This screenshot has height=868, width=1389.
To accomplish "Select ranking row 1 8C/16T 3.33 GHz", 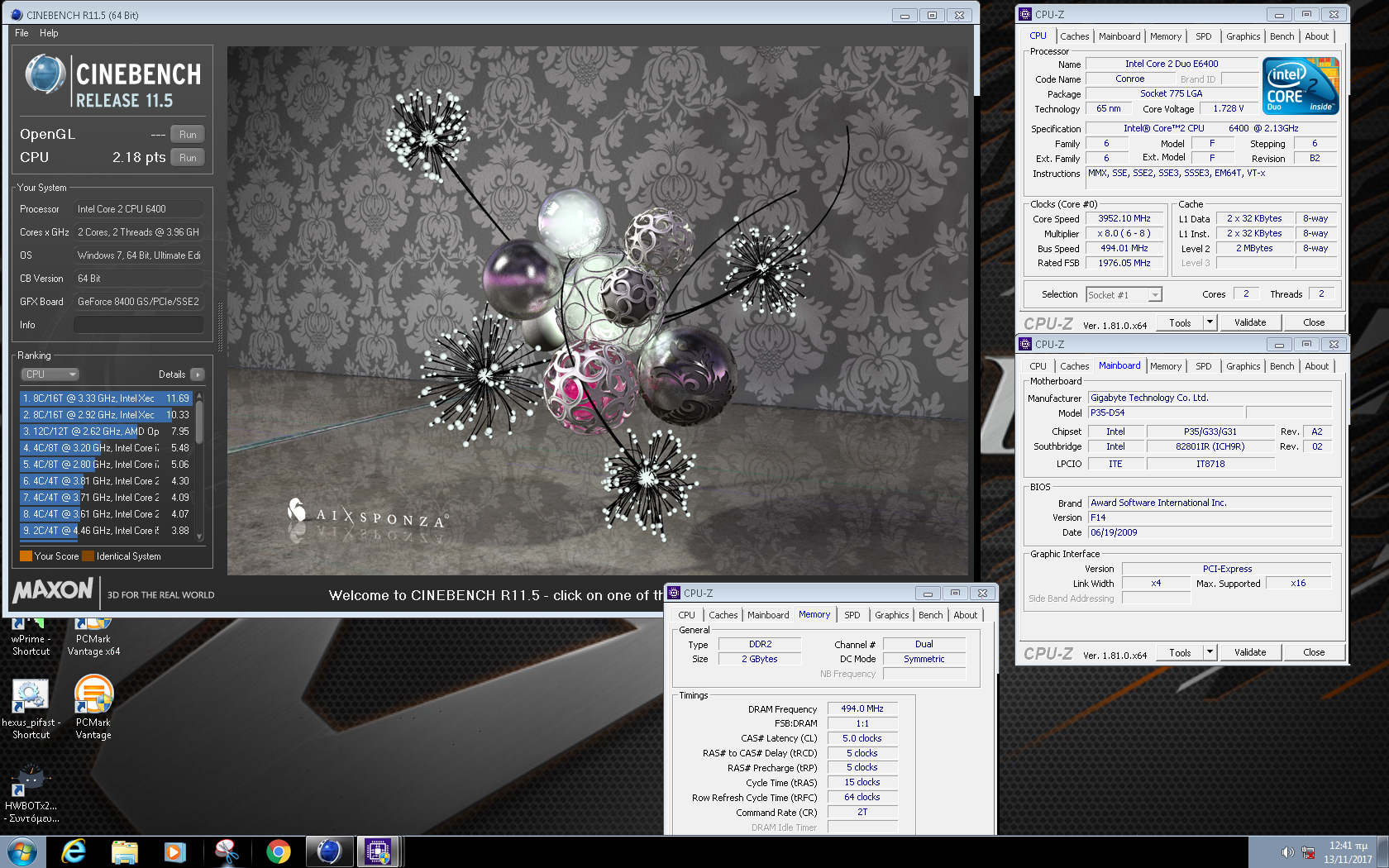I will 106,398.
